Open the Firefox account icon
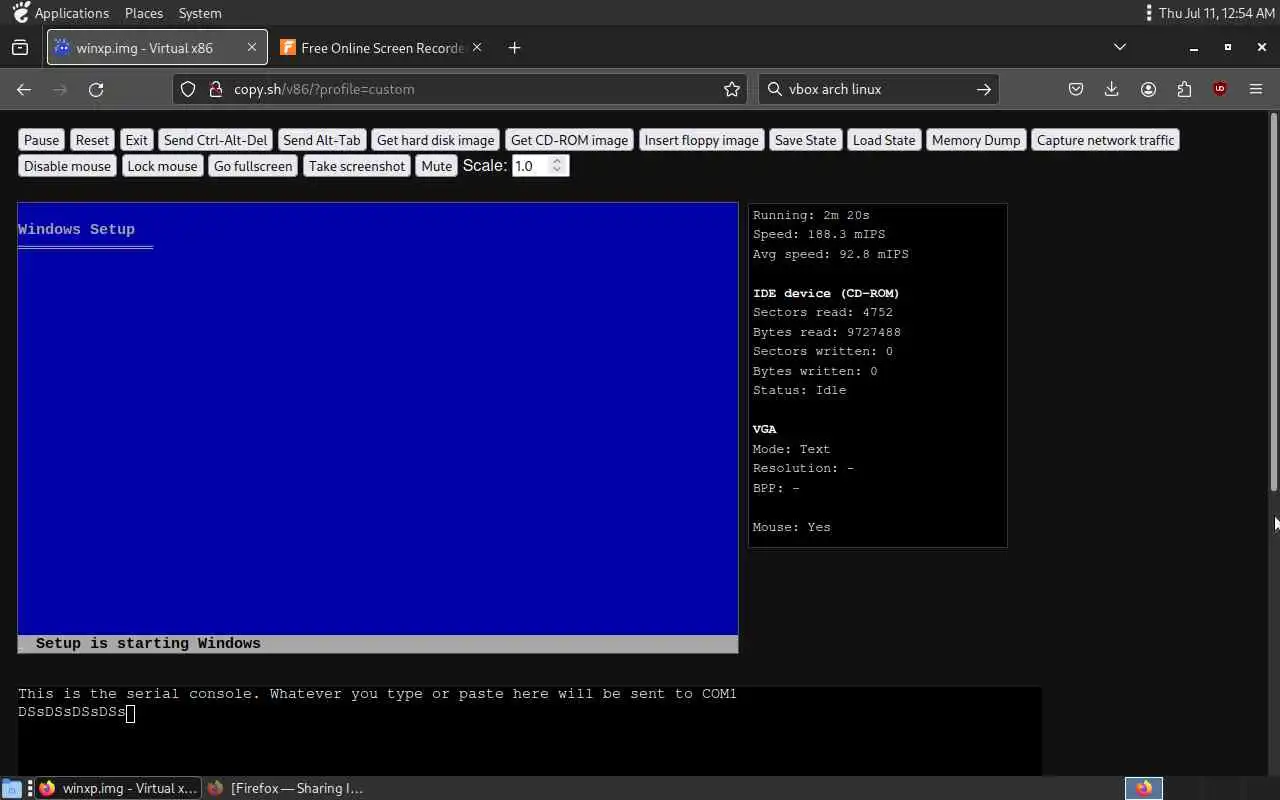Screen dimensions: 1280x800 1148,89
